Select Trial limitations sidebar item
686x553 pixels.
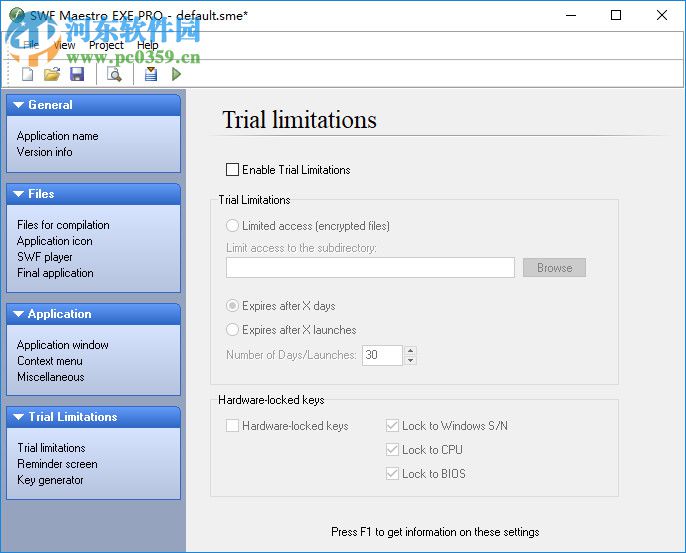coord(51,448)
